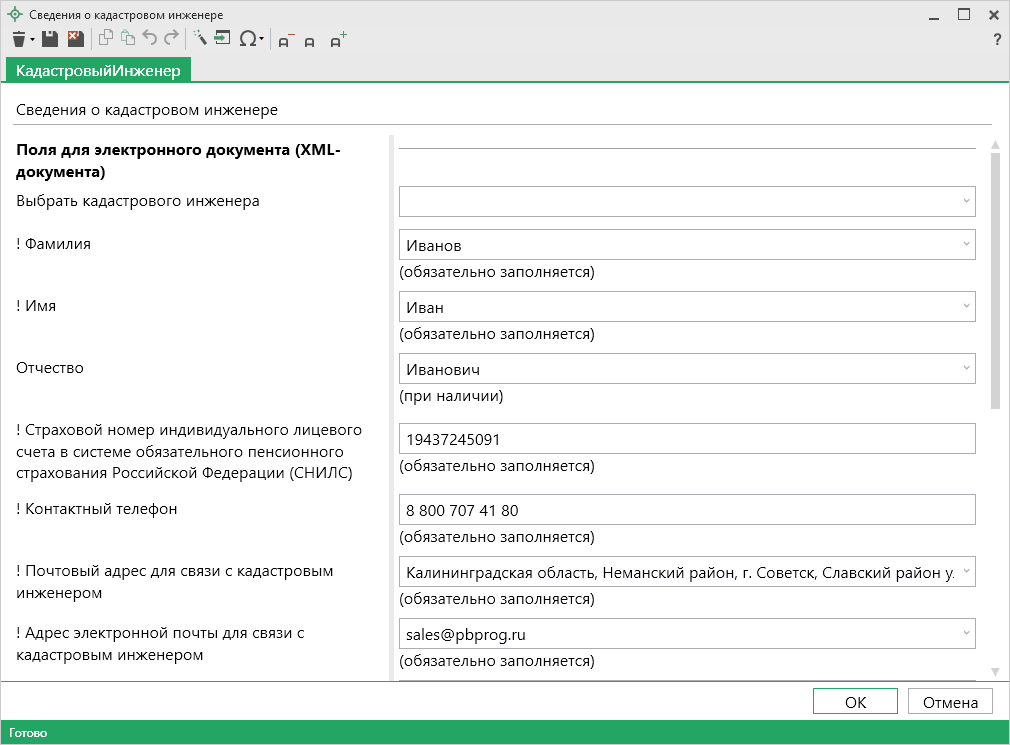
Task: Click the import arrow icon in toolbar
Action: tap(222, 39)
